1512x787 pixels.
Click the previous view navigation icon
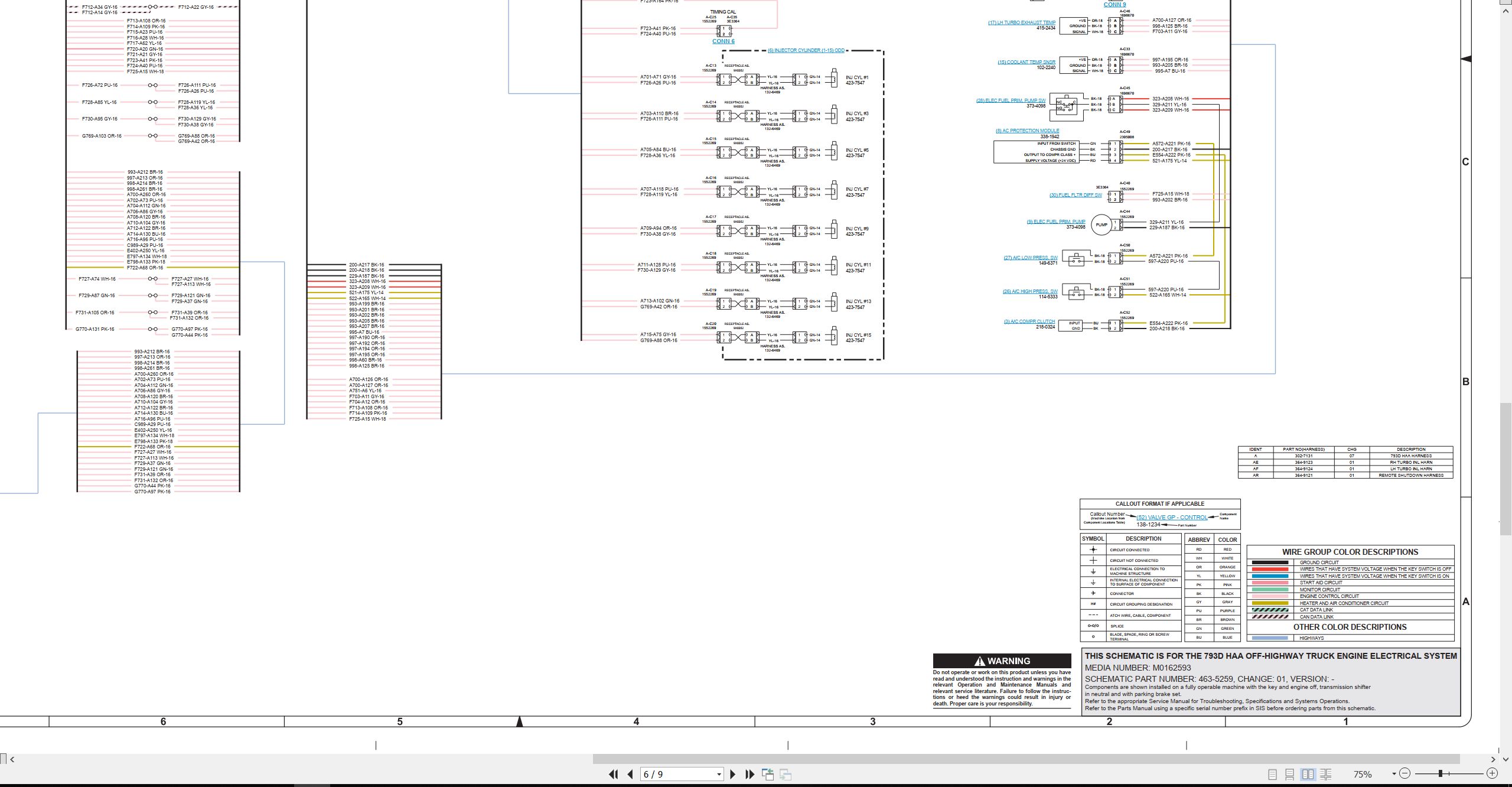click(768, 774)
